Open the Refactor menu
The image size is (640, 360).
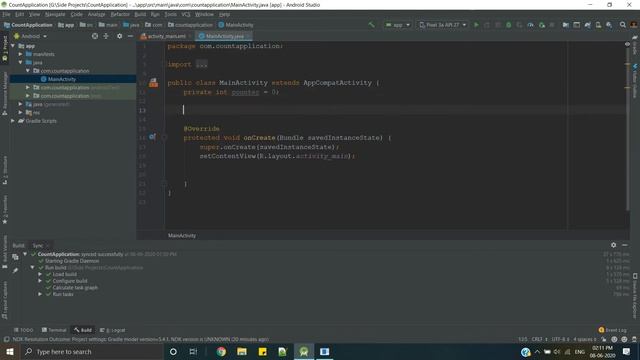coord(120,14)
